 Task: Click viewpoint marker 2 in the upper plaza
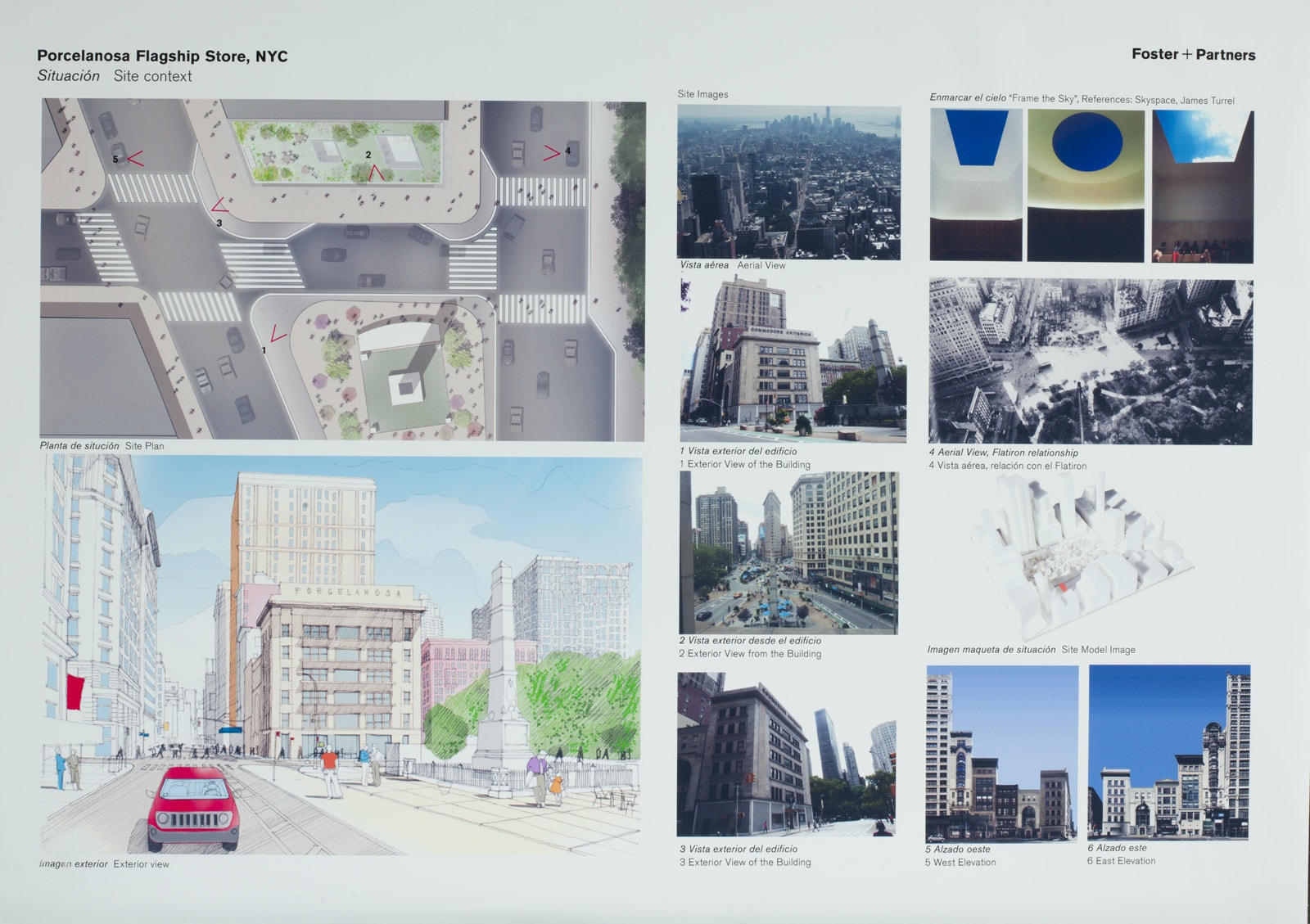(375, 171)
